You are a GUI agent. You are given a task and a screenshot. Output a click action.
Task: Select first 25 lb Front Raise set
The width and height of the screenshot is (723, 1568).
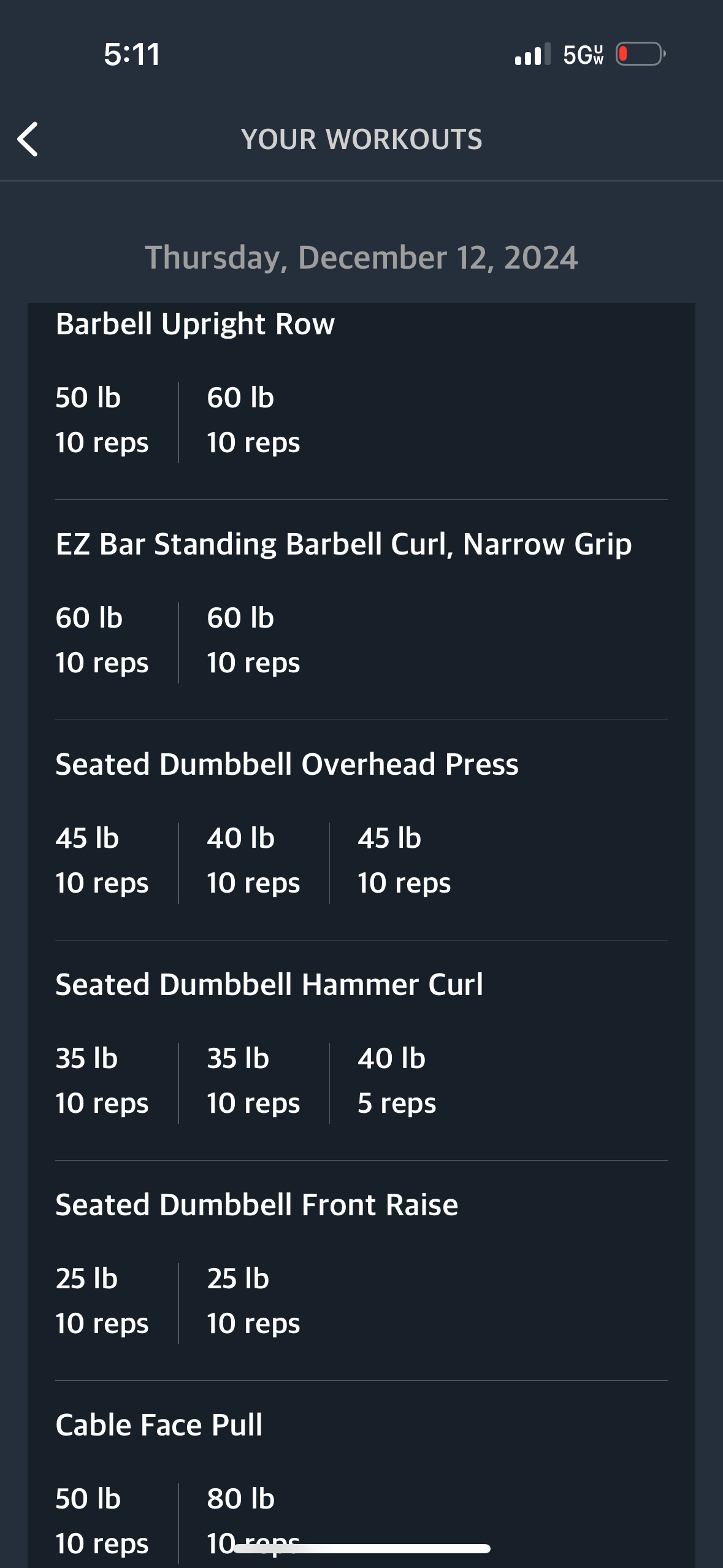point(102,1301)
